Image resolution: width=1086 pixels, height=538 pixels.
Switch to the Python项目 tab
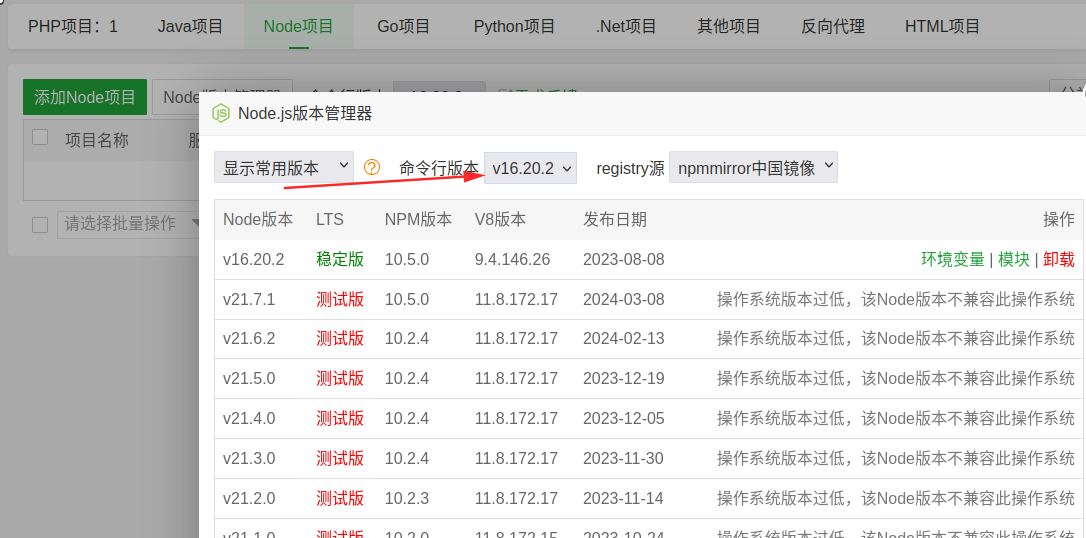(515, 26)
